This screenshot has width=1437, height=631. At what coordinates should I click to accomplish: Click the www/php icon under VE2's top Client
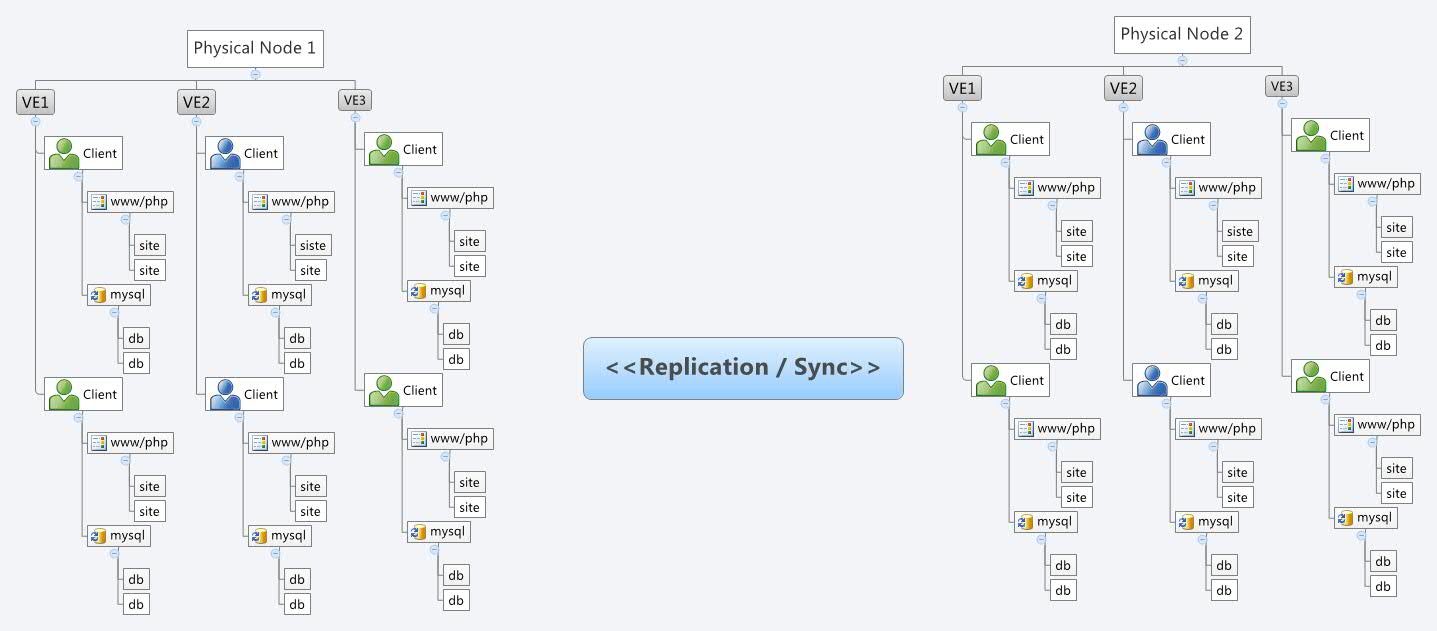click(x=290, y=201)
